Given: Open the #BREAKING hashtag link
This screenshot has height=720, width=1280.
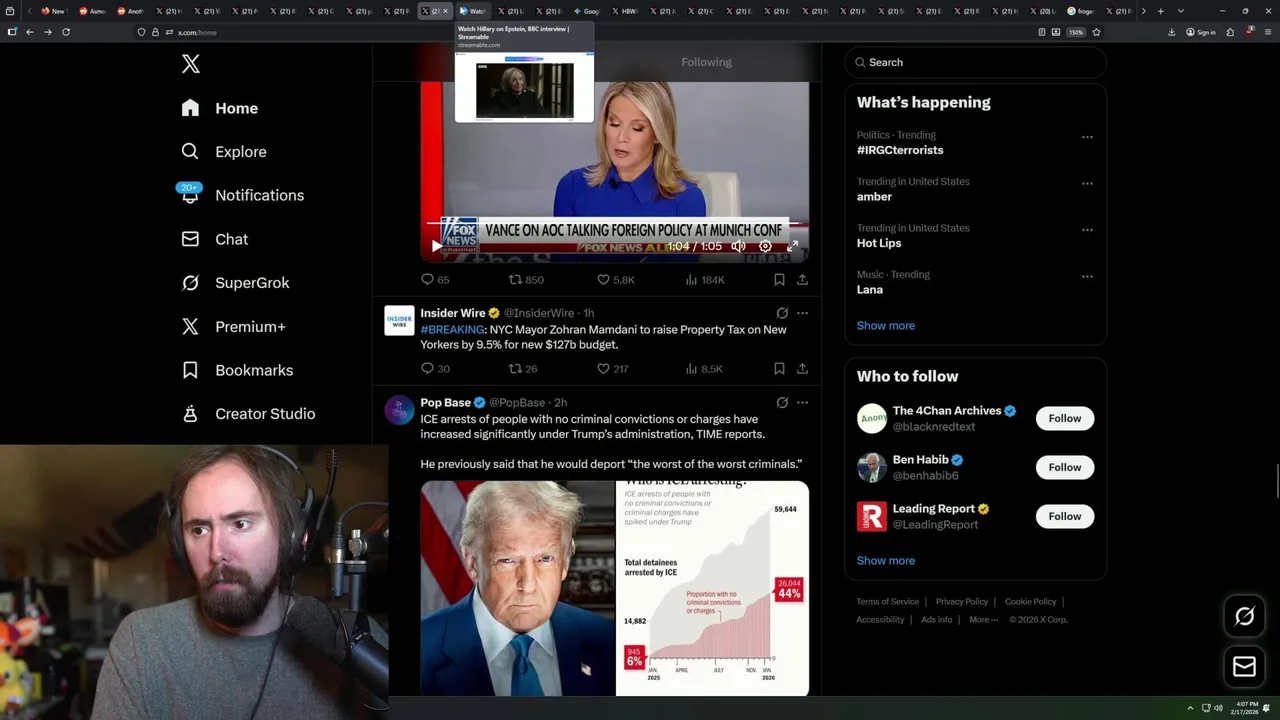Looking at the screenshot, I should 452,329.
